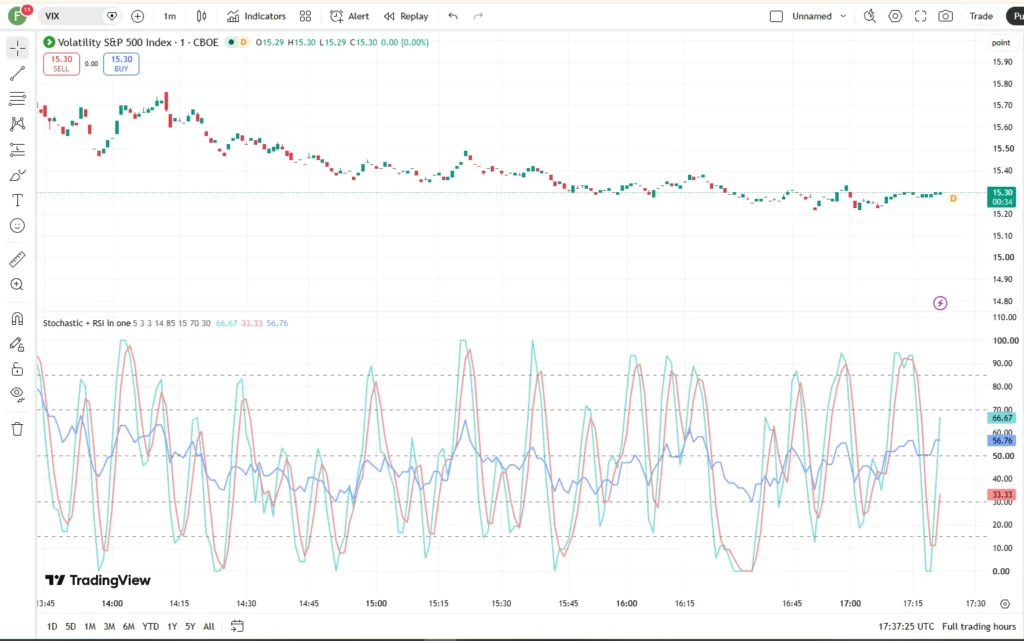Open the go to date calendar
The height and width of the screenshot is (641, 1024).
[237, 626]
